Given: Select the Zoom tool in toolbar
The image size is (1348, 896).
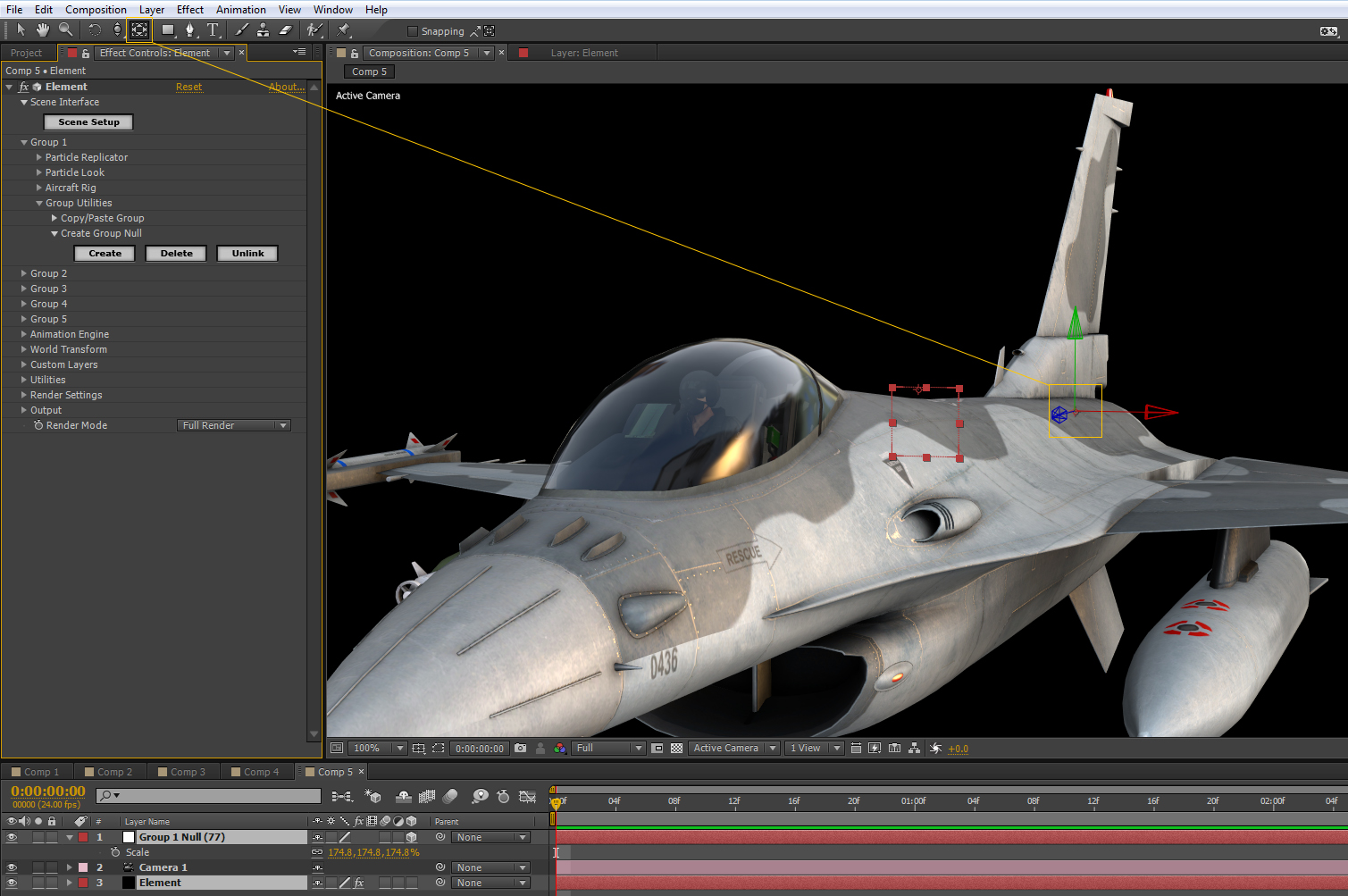Looking at the screenshot, I should (65, 30).
